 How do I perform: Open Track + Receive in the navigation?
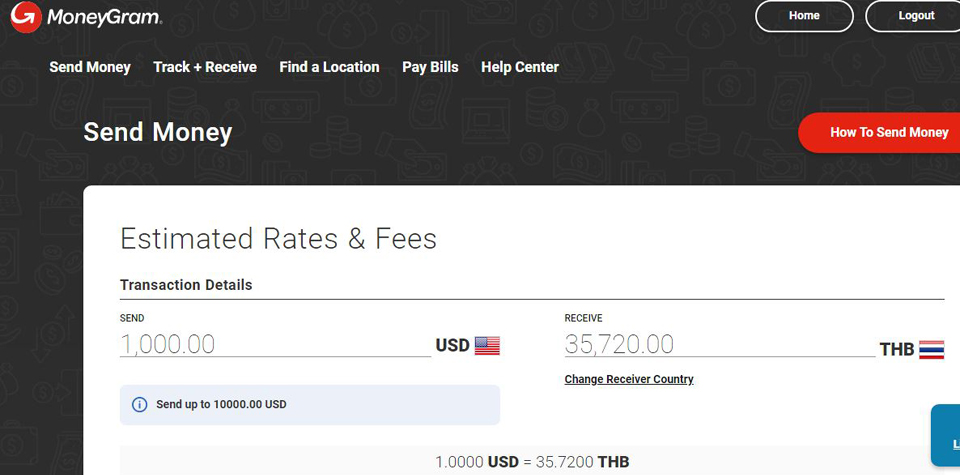(x=205, y=67)
